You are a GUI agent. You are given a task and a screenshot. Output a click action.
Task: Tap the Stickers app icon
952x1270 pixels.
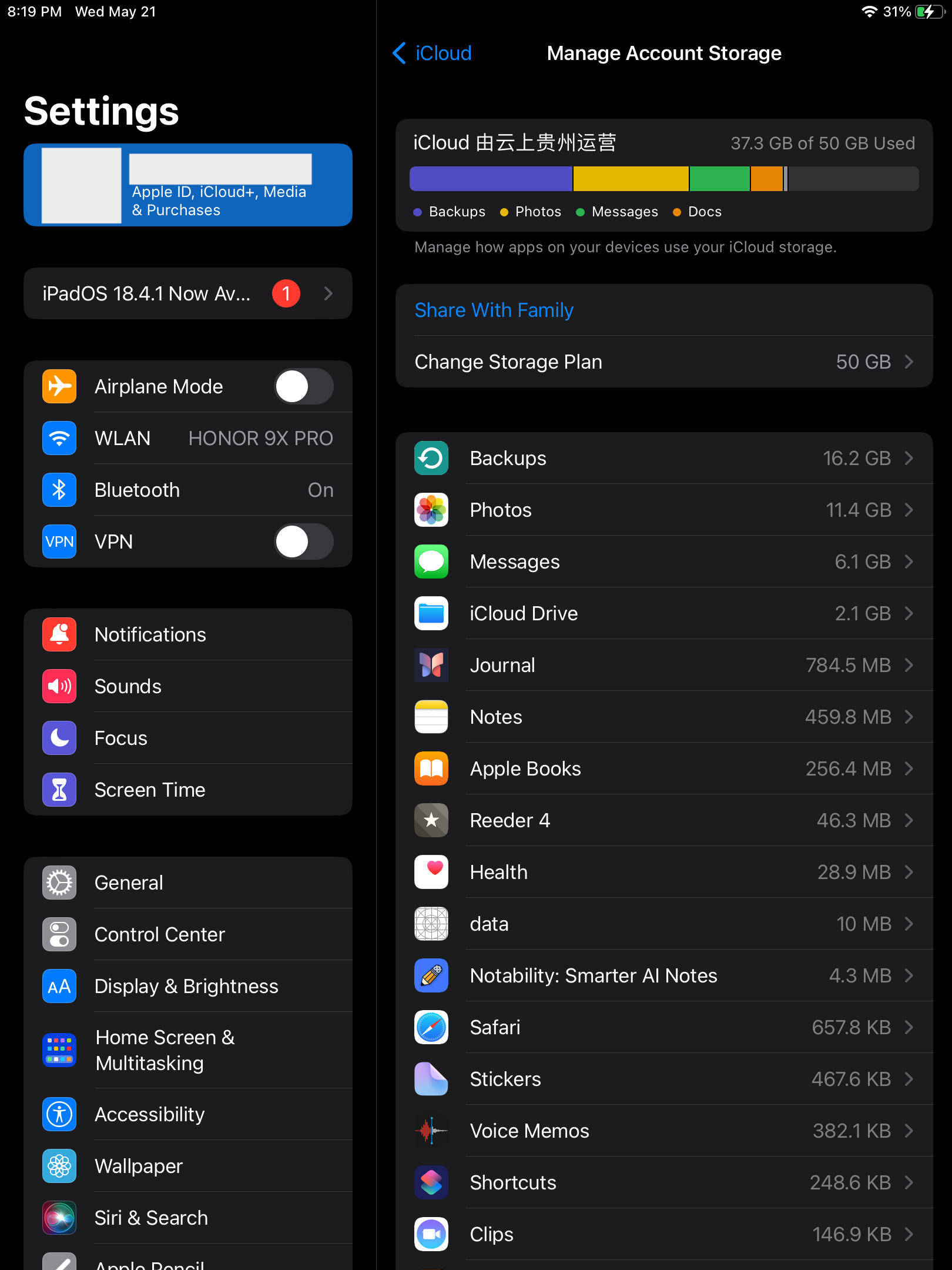point(431,1079)
